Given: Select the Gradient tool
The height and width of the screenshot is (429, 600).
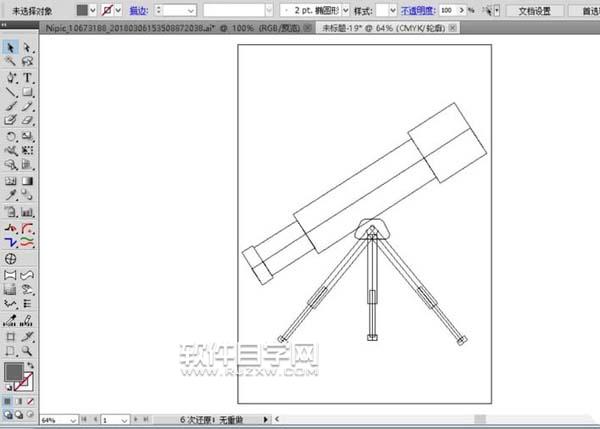Looking at the screenshot, I should pyautogui.click(x=27, y=181).
